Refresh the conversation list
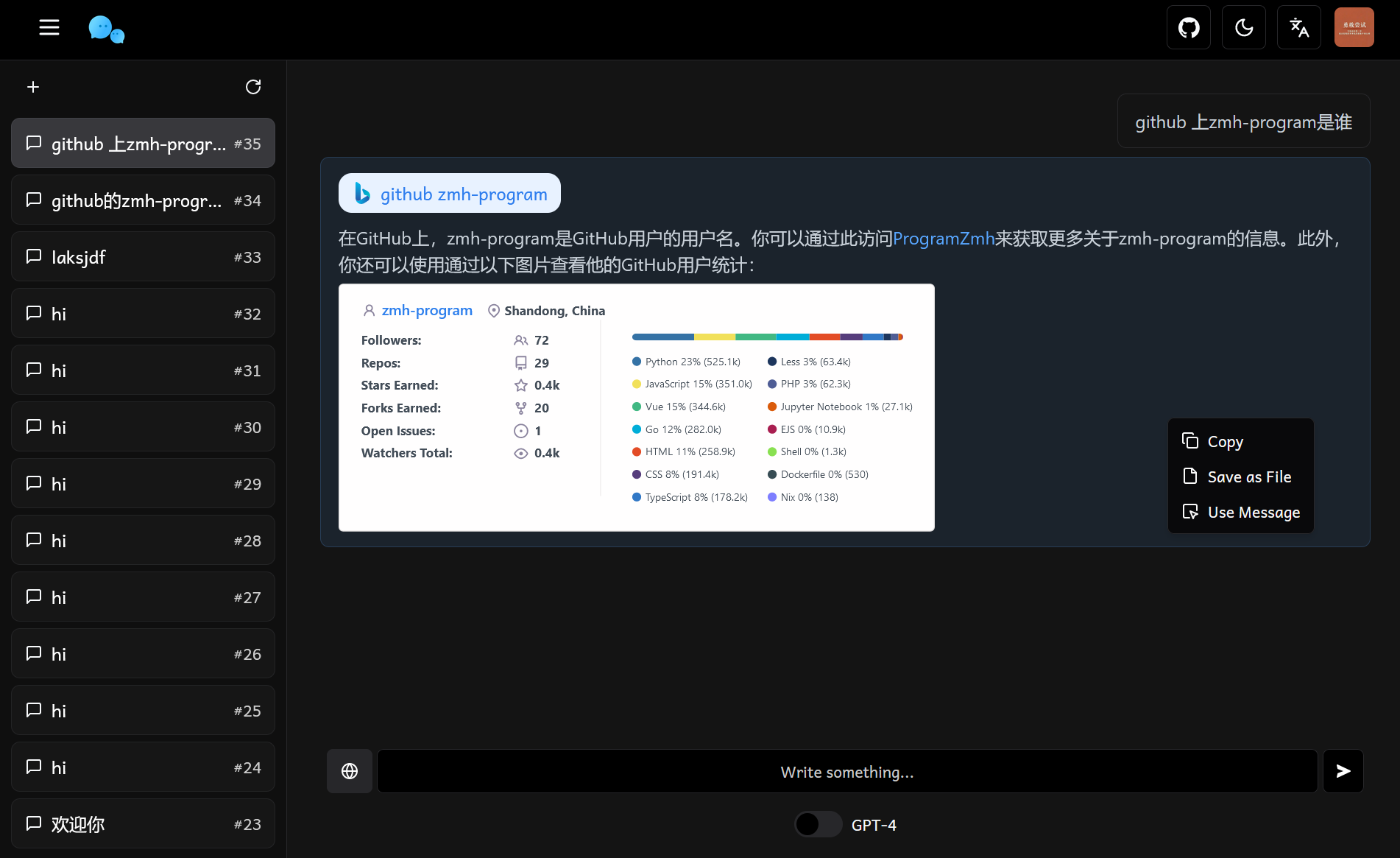The image size is (1400, 858). coord(253,87)
